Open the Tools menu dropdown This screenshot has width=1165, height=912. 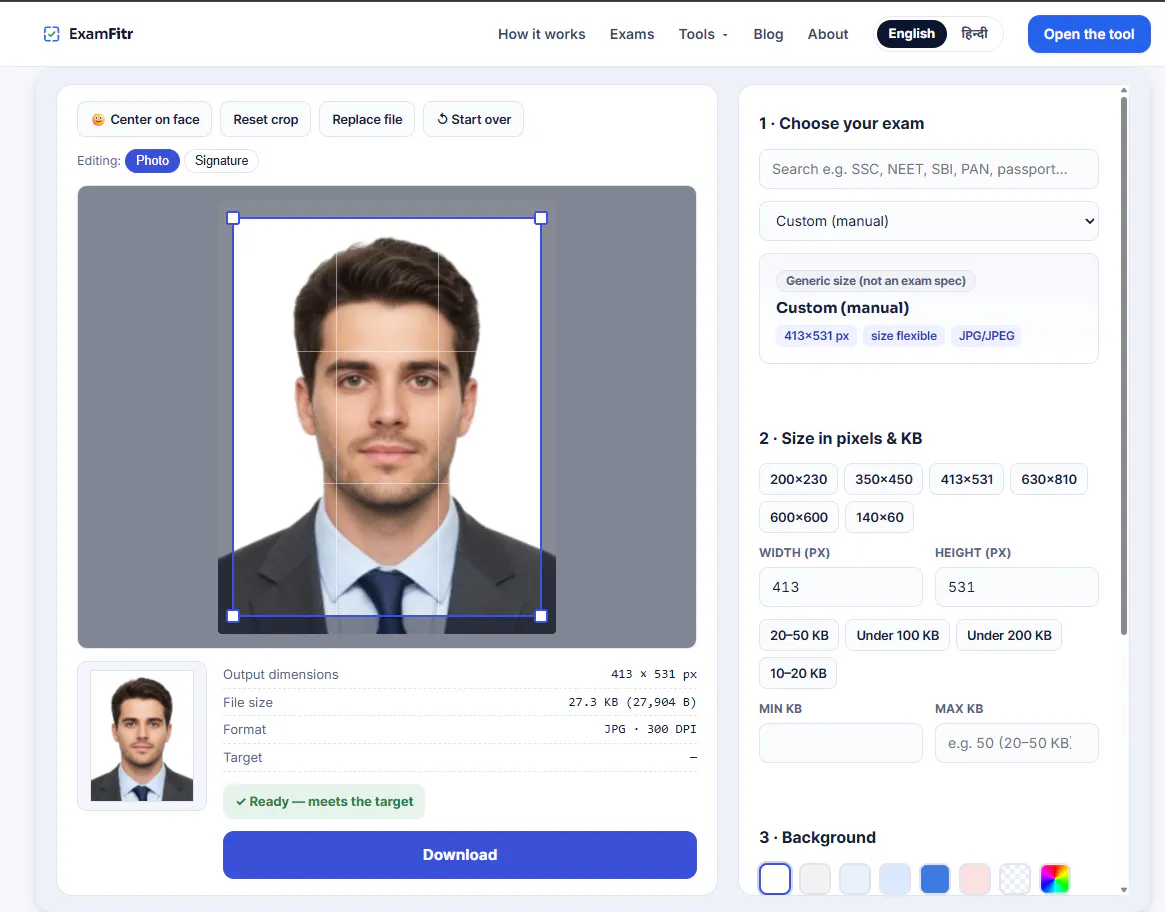coord(703,34)
